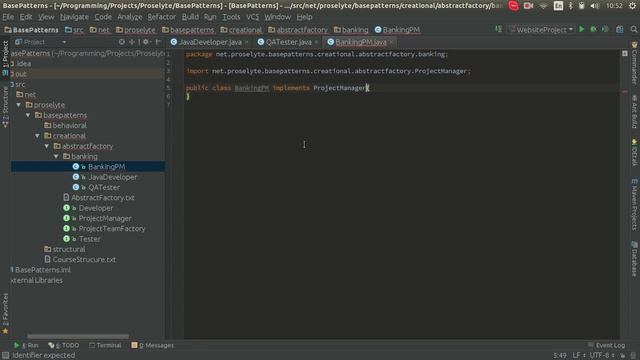Open the Database side panel
Screen dimensions: 640x360
point(634,259)
